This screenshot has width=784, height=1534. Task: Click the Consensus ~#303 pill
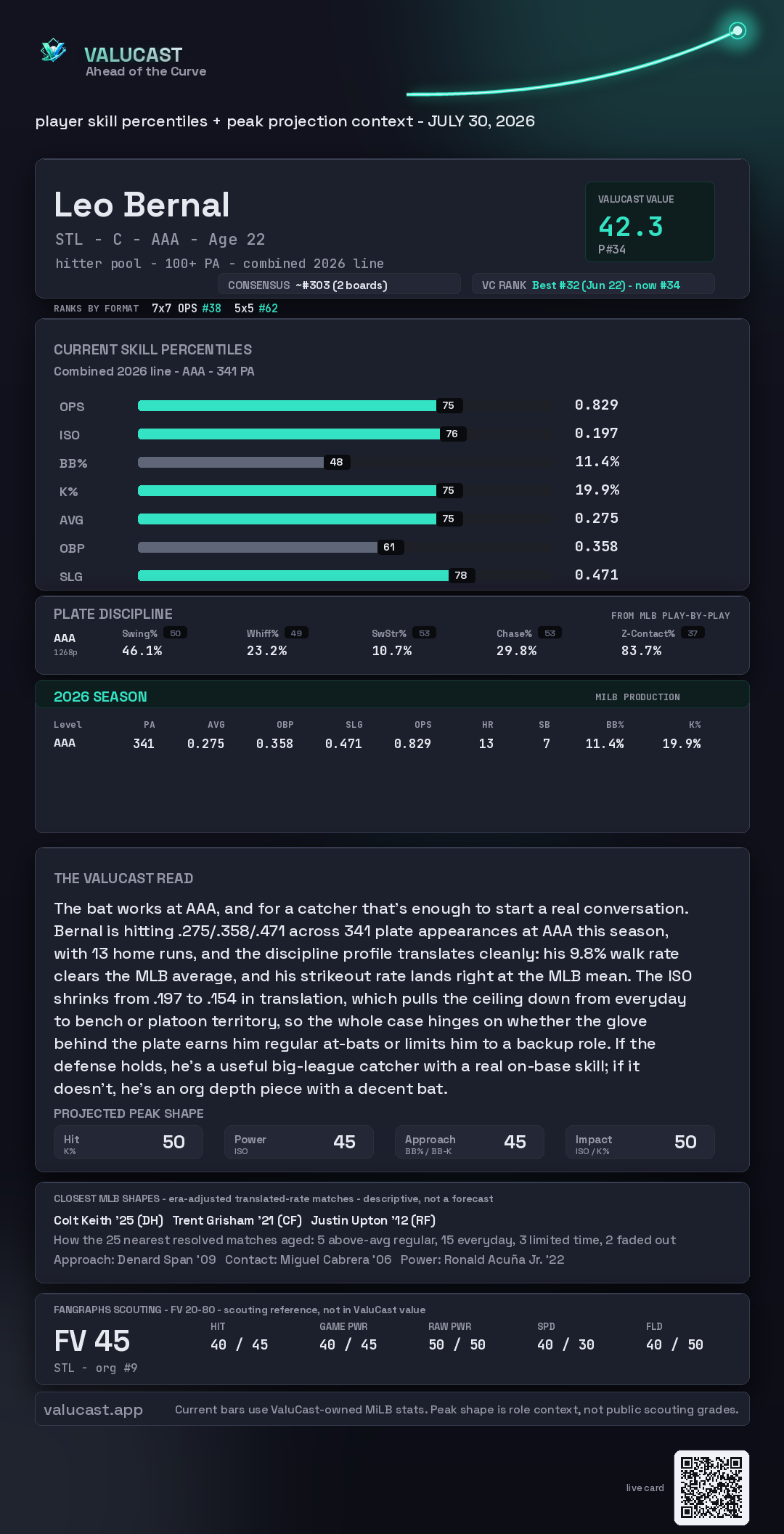click(x=339, y=285)
